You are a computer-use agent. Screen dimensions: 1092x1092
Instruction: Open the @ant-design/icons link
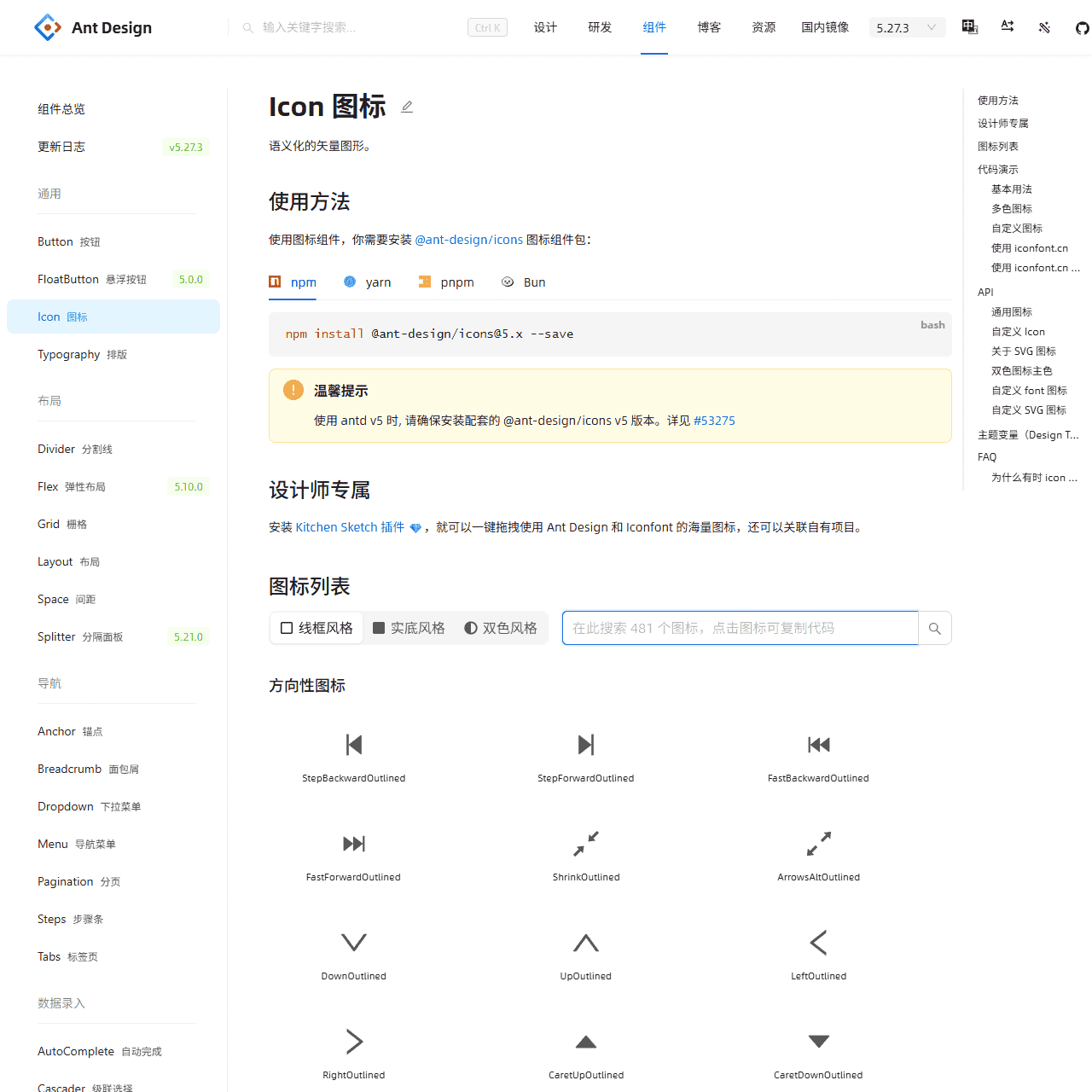(x=468, y=240)
